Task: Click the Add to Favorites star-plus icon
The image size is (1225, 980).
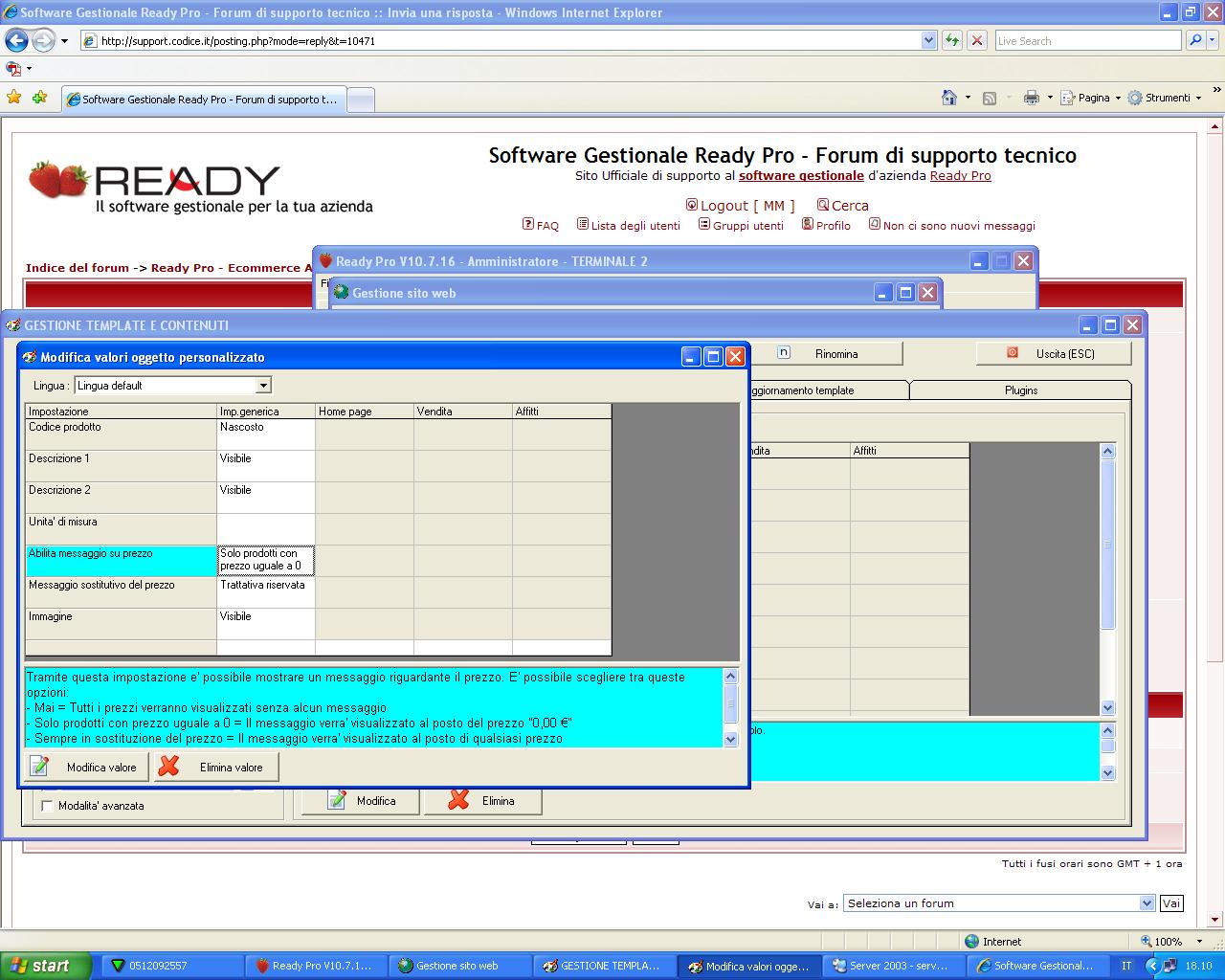Action: click(39, 98)
